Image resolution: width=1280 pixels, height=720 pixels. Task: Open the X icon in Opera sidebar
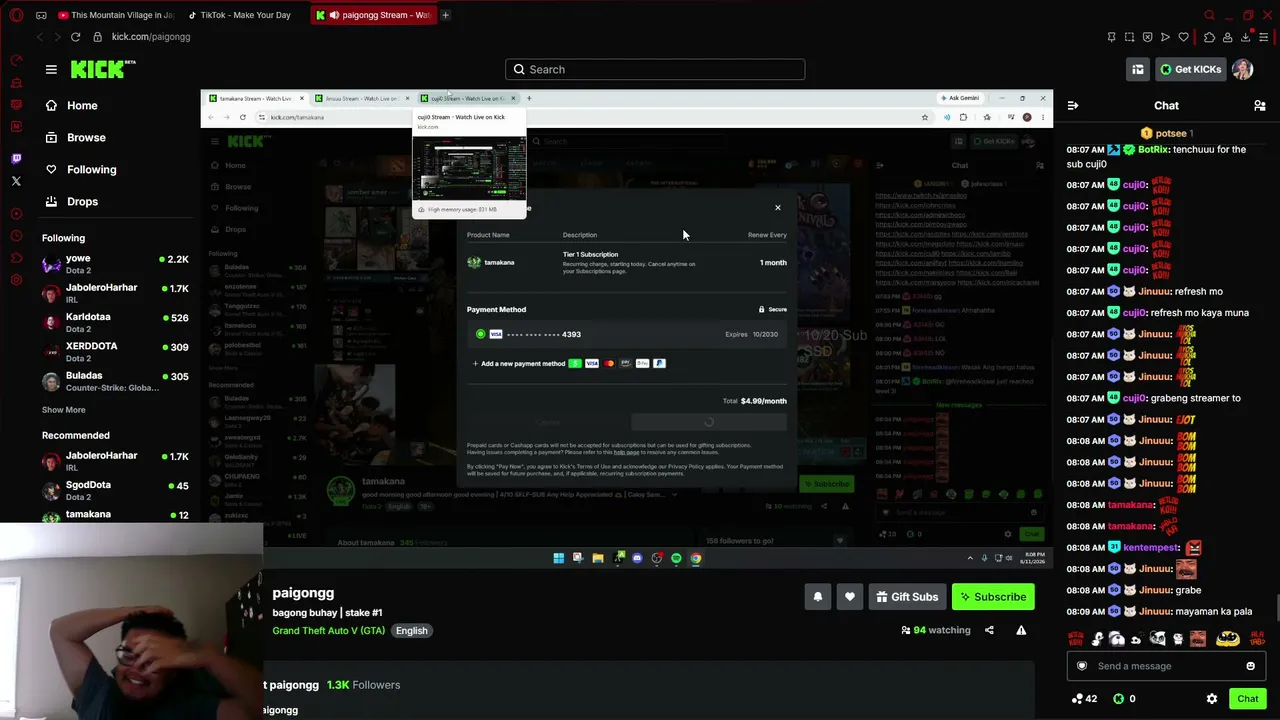click(16, 181)
